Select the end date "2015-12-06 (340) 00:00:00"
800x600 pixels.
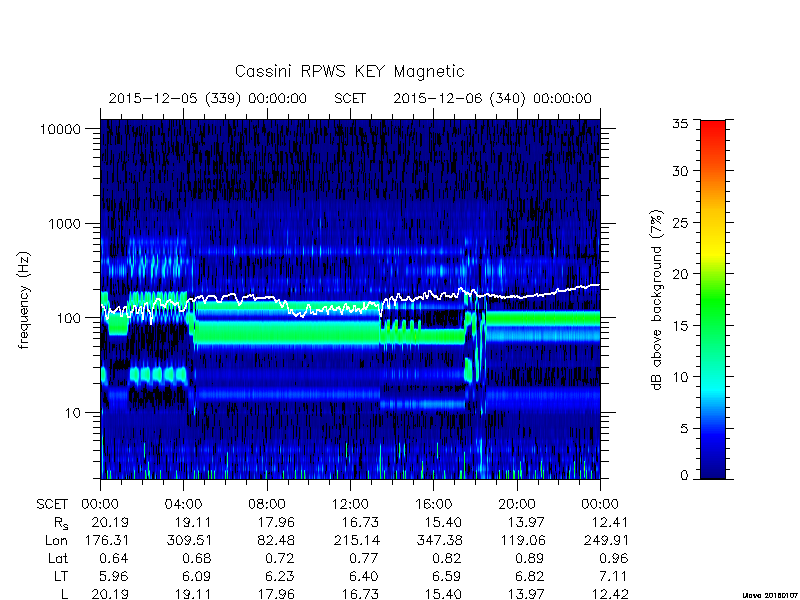492,98
